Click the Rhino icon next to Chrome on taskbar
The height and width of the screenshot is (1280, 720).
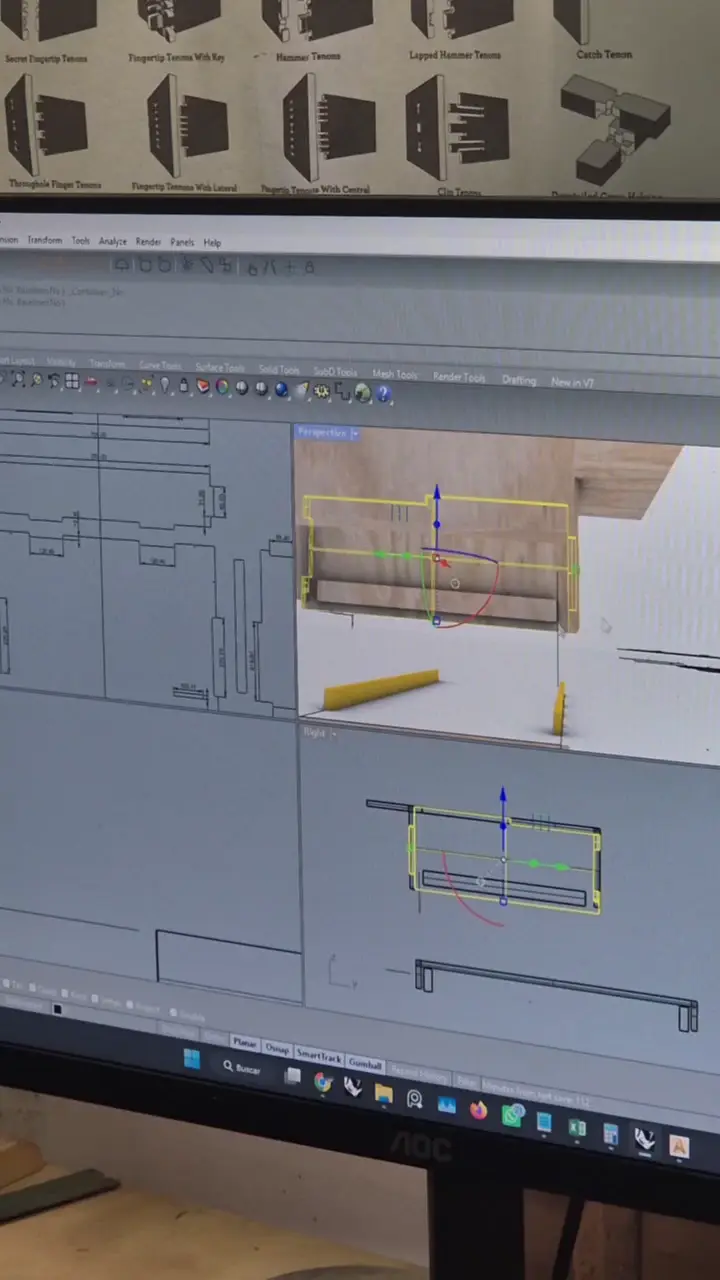[353, 1086]
